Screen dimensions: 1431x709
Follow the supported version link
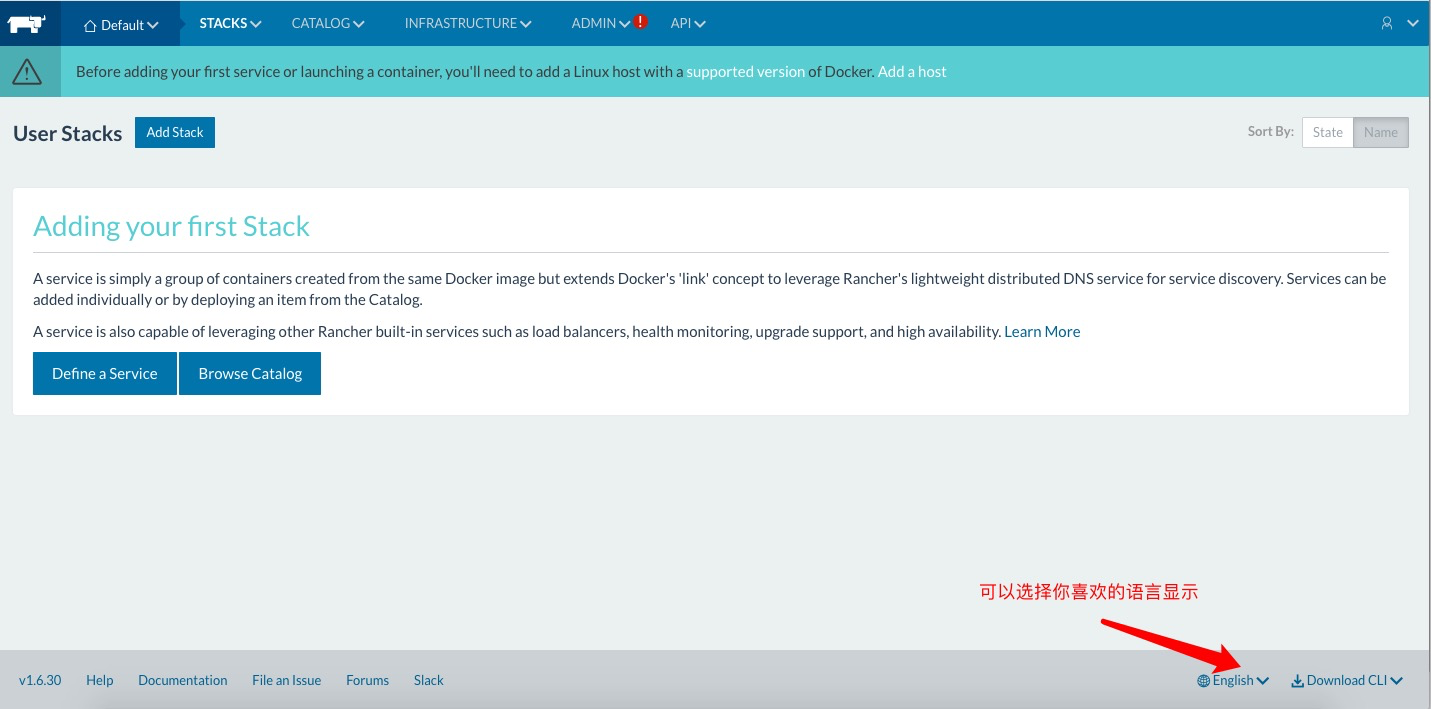(745, 72)
